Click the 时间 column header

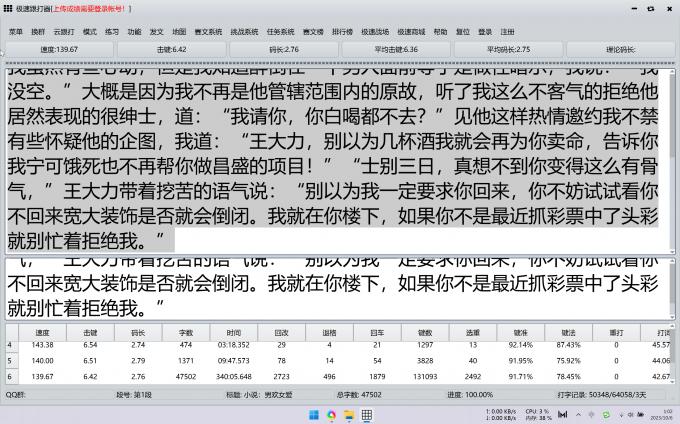click(x=234, y=333)
